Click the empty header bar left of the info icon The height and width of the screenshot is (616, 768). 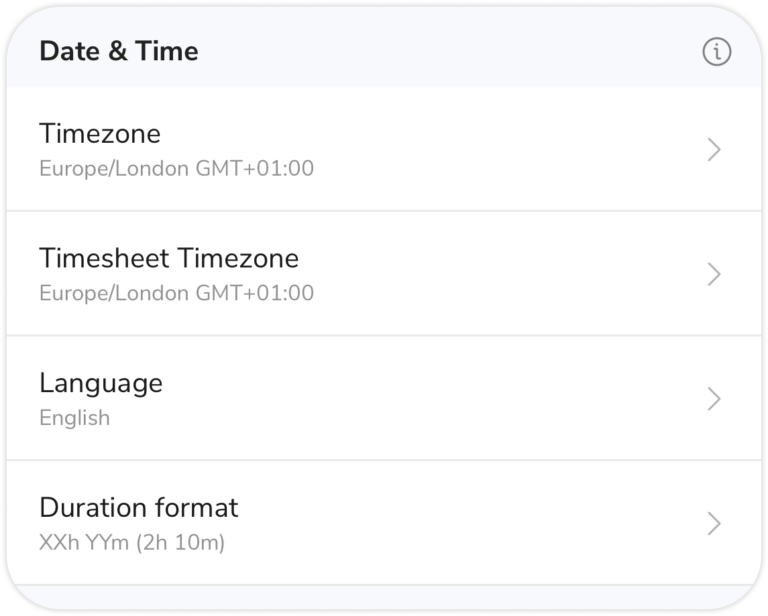450,52
